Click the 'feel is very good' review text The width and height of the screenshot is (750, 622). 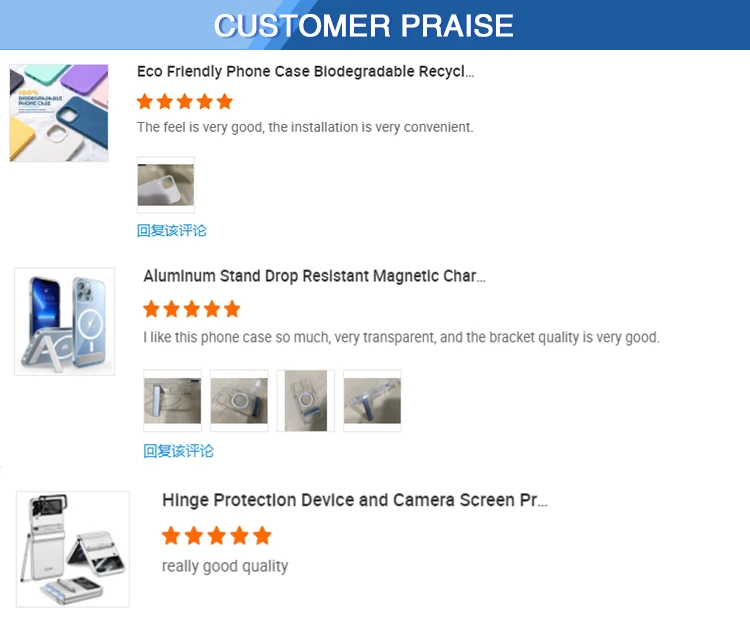305,127
